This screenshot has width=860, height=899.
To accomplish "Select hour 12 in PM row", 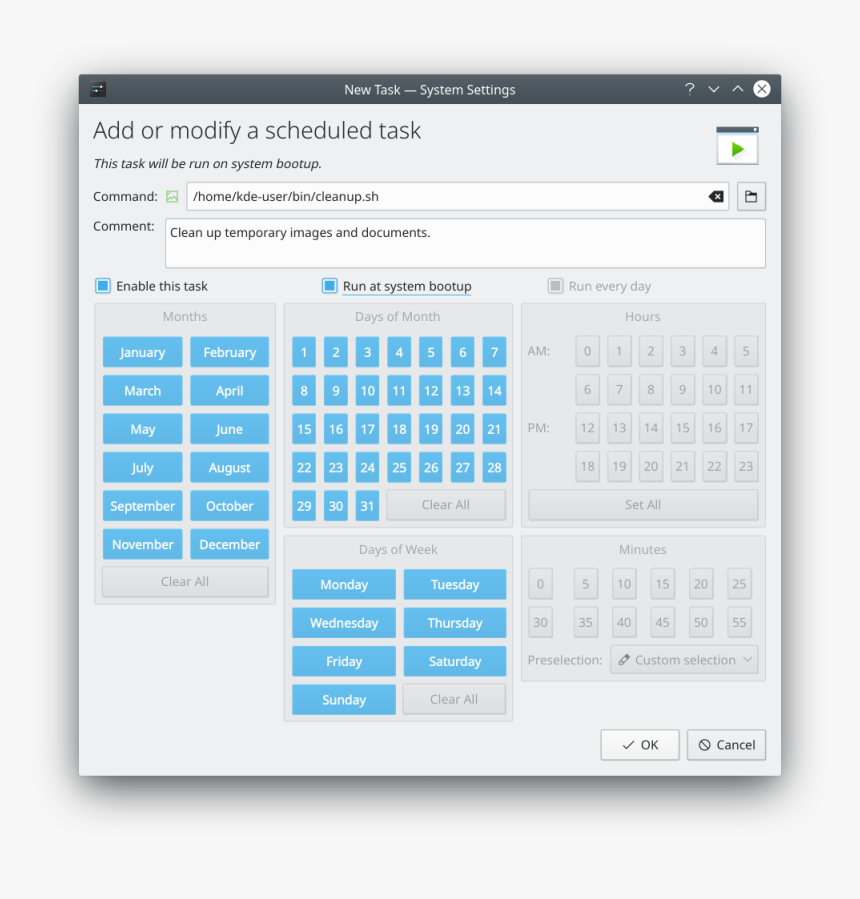I will click(588, 428).
